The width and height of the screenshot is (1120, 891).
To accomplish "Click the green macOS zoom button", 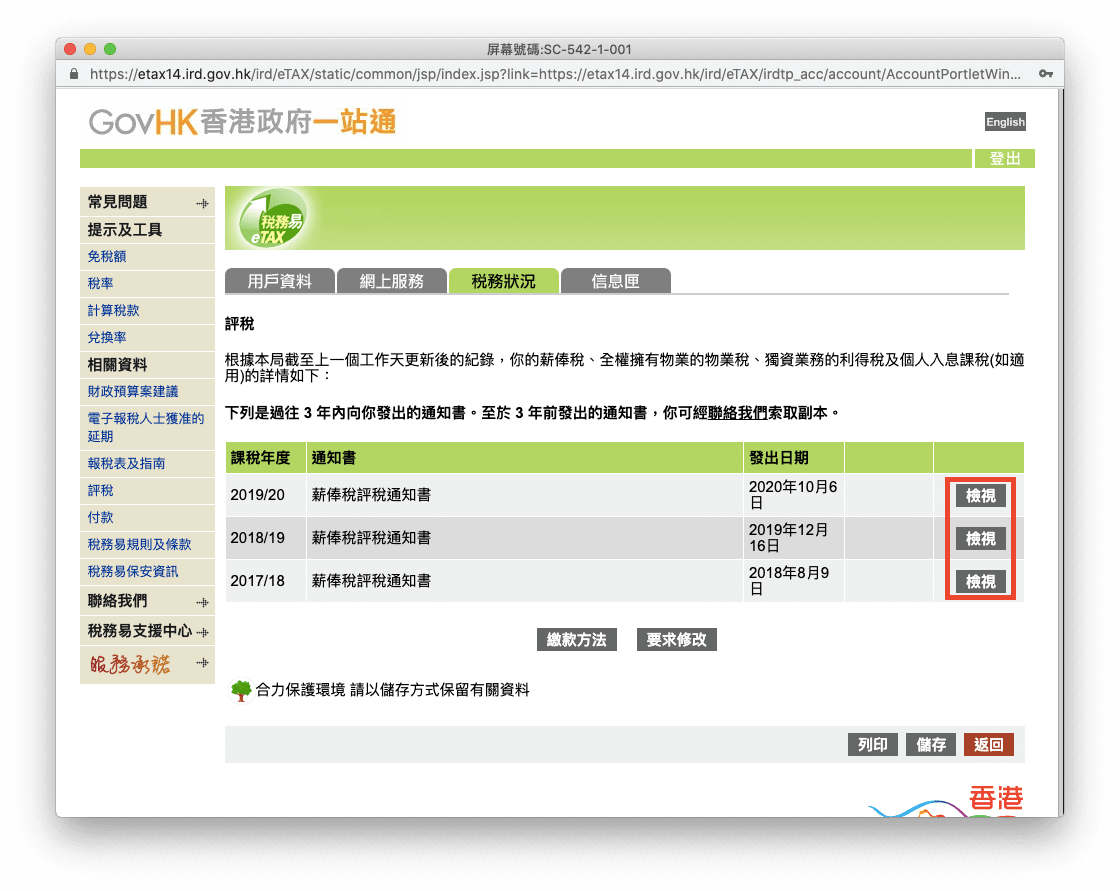I will 110,49.
